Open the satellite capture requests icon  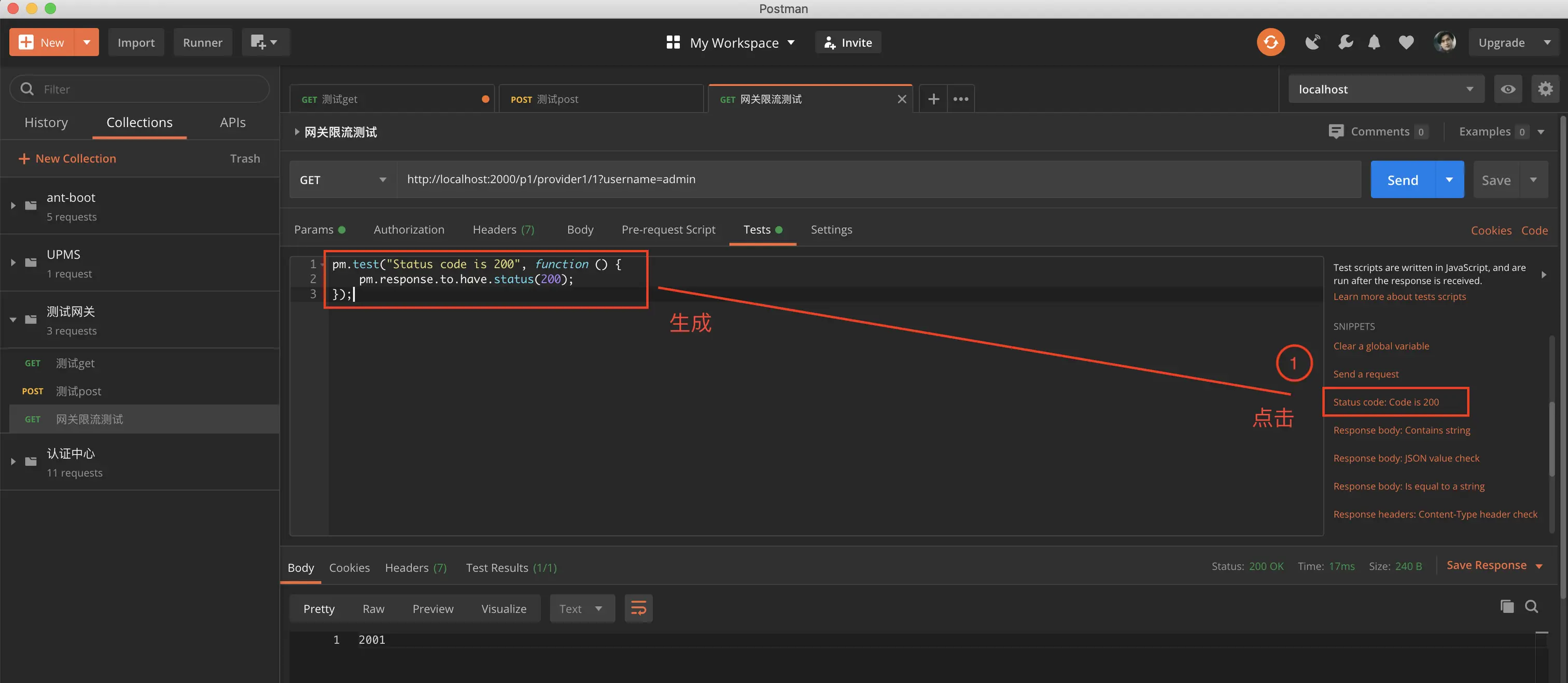[1312, 43]
